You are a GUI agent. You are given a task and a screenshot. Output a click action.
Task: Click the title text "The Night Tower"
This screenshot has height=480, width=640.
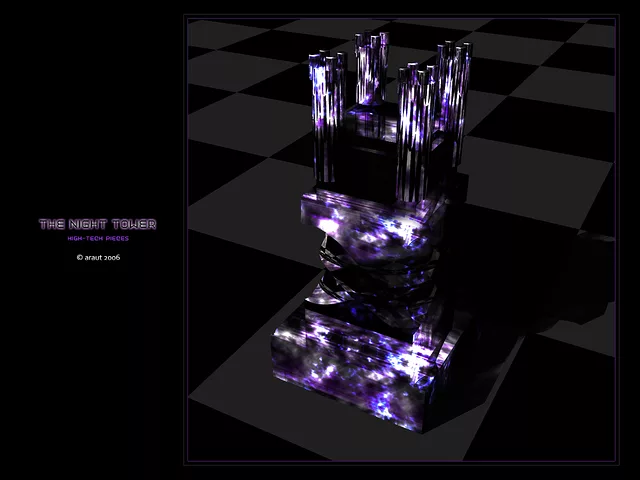point(98,224)
